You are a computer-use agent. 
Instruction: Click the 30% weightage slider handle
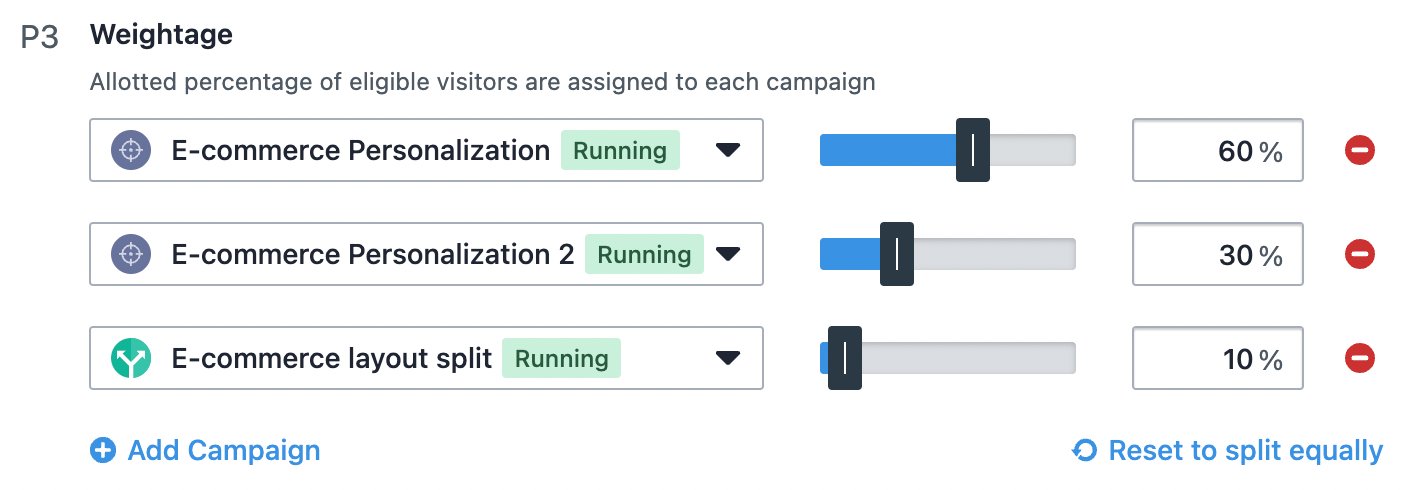[897, 254]
